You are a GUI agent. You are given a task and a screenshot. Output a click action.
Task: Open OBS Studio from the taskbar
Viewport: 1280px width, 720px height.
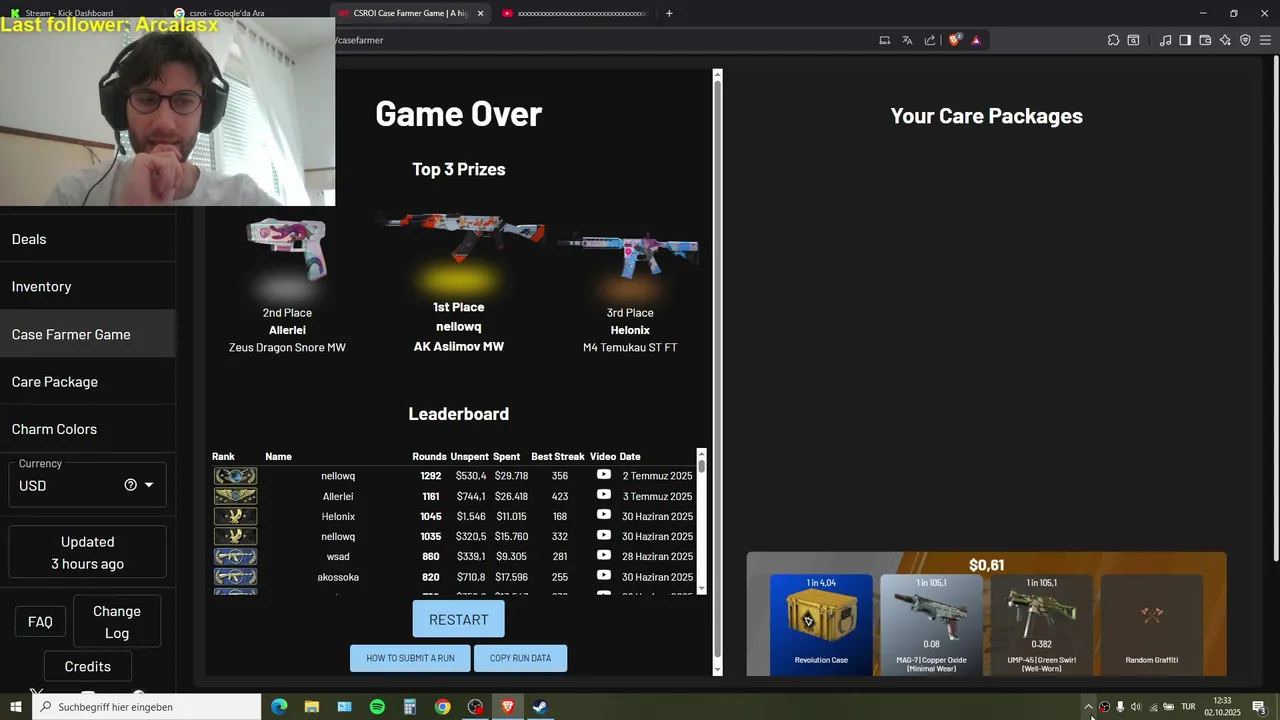[x=475, y=707]
